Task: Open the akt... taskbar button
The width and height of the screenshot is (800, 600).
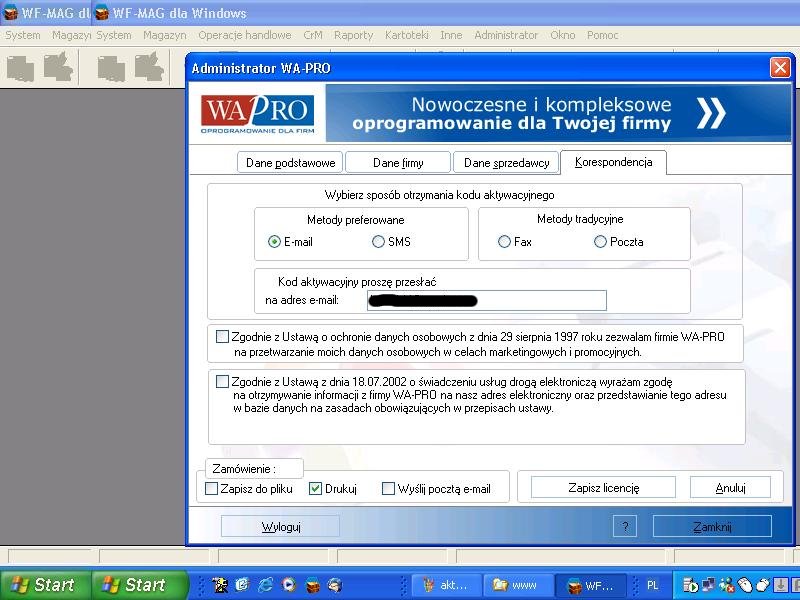Action: pyautogui.click(x=446, y=585)
